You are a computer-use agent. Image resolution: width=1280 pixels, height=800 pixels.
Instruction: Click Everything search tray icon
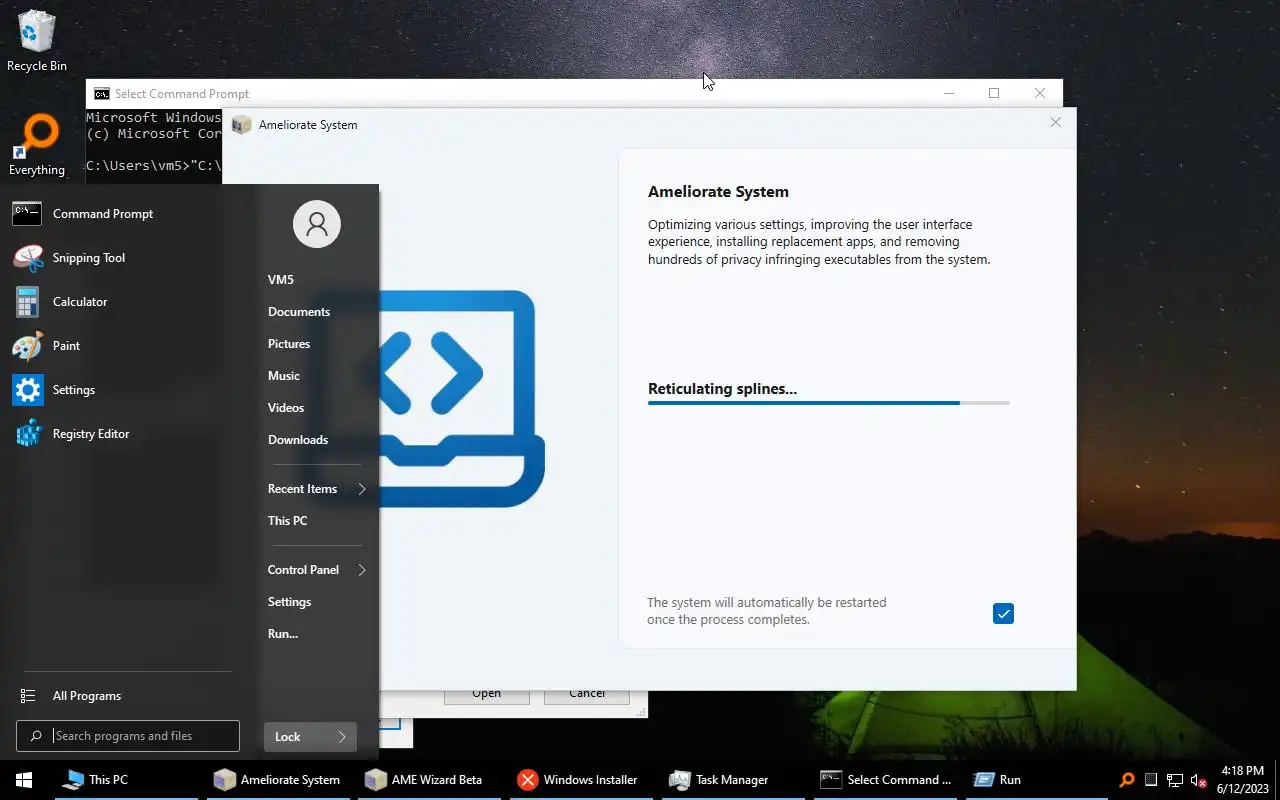tap(1127, 780)
